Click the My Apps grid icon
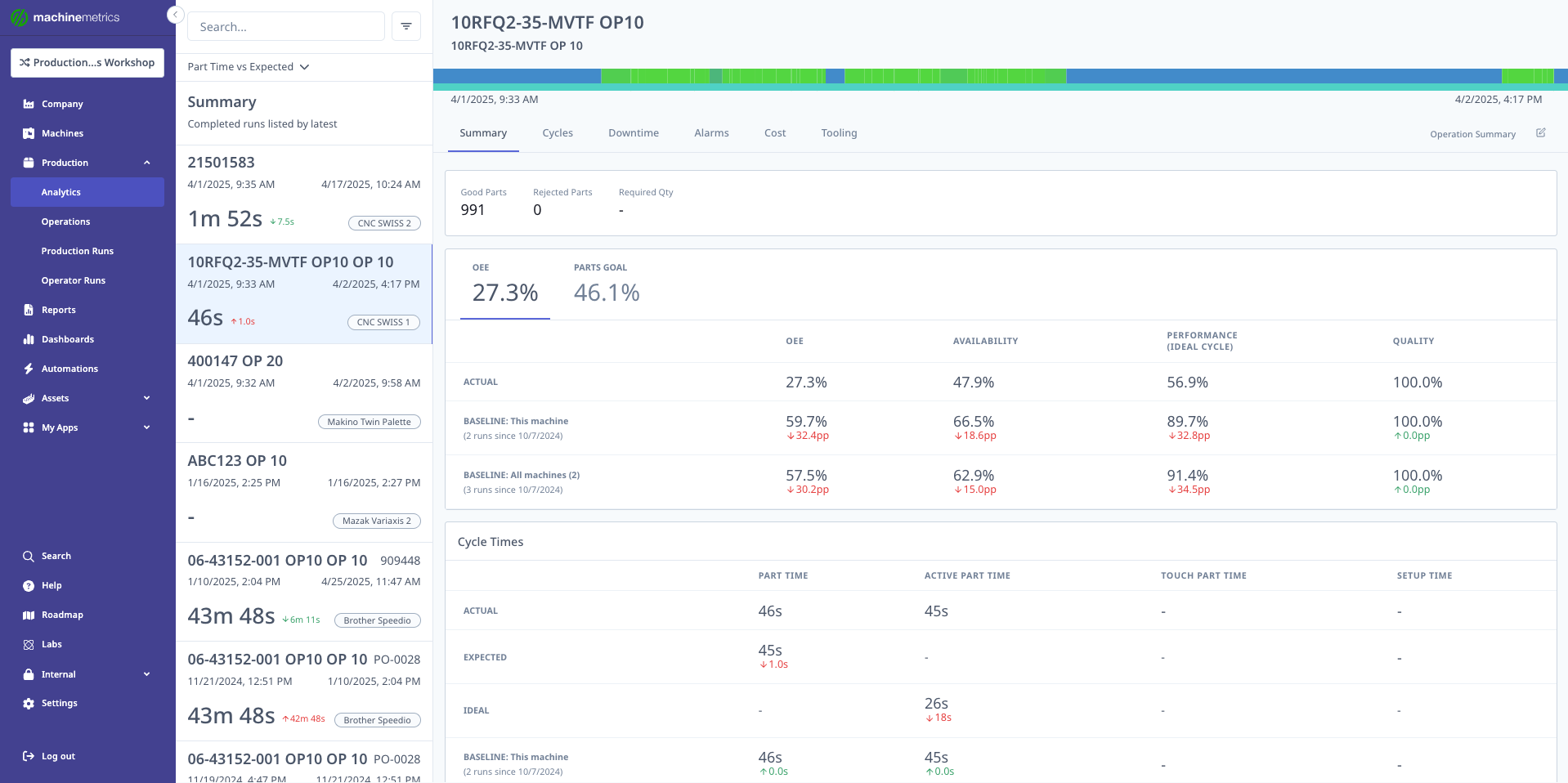Image resolution: width=1568 pixels, height=783 pixels. click(29, 427)
